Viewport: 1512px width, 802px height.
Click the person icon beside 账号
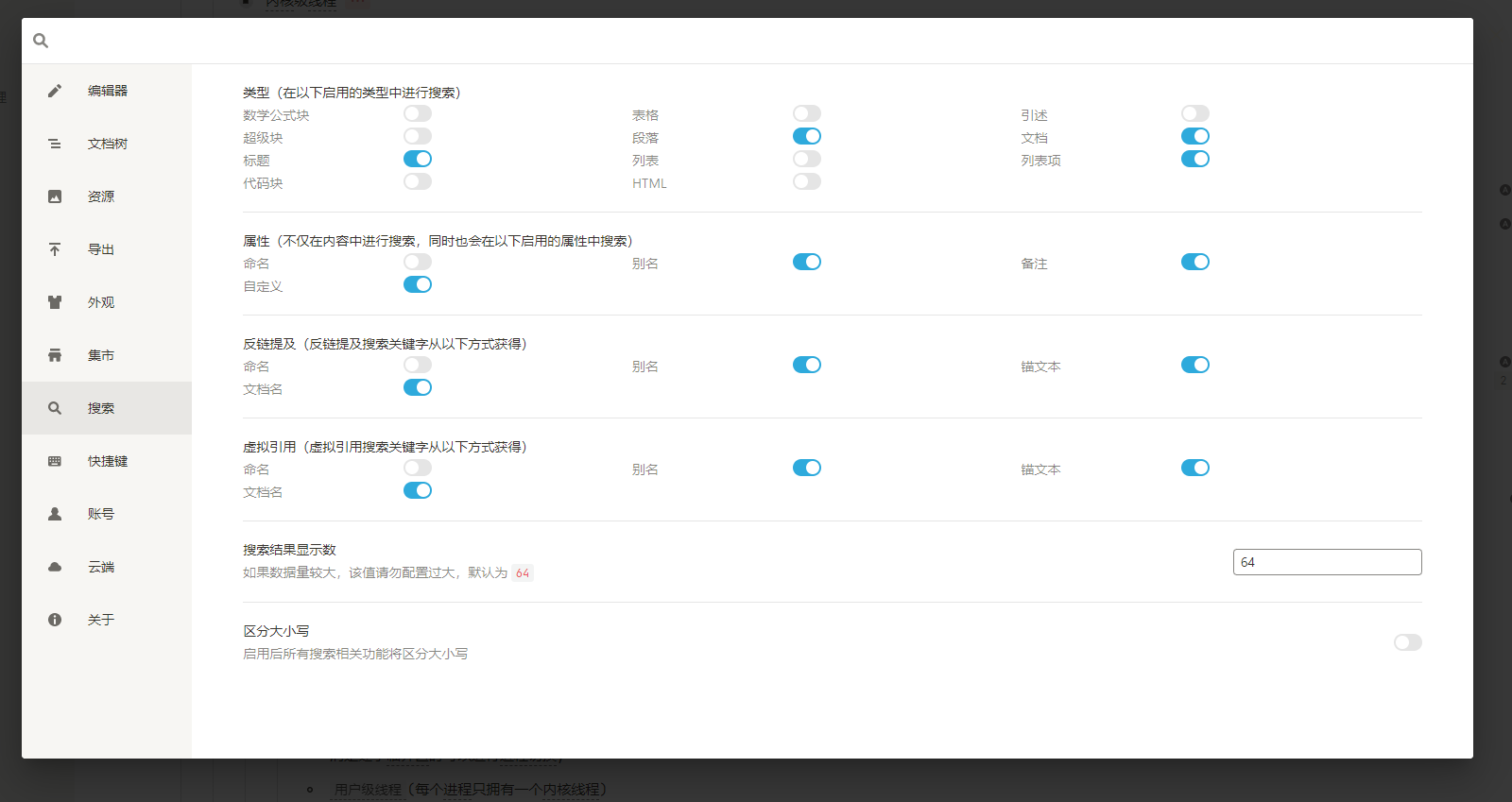(55, 514)
